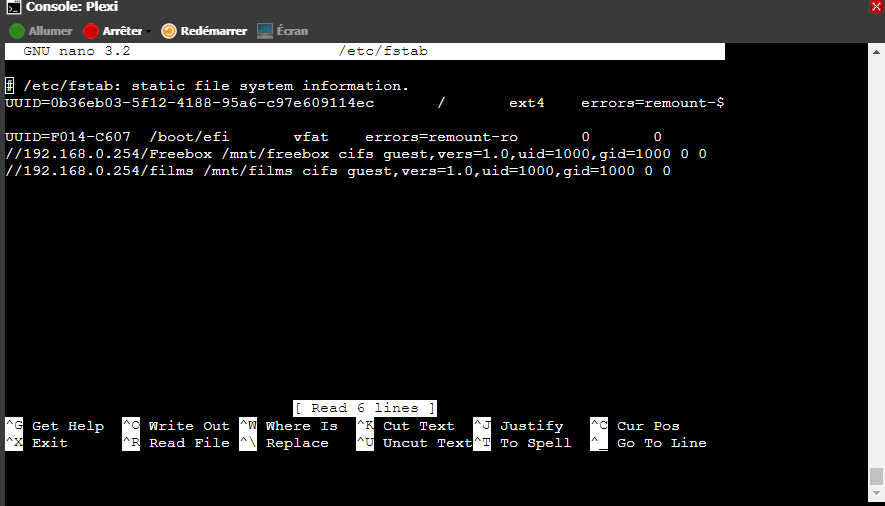This screenshot has width=885, height=506.
Task: Click the Console: Plexi window title
Action: 72,7
